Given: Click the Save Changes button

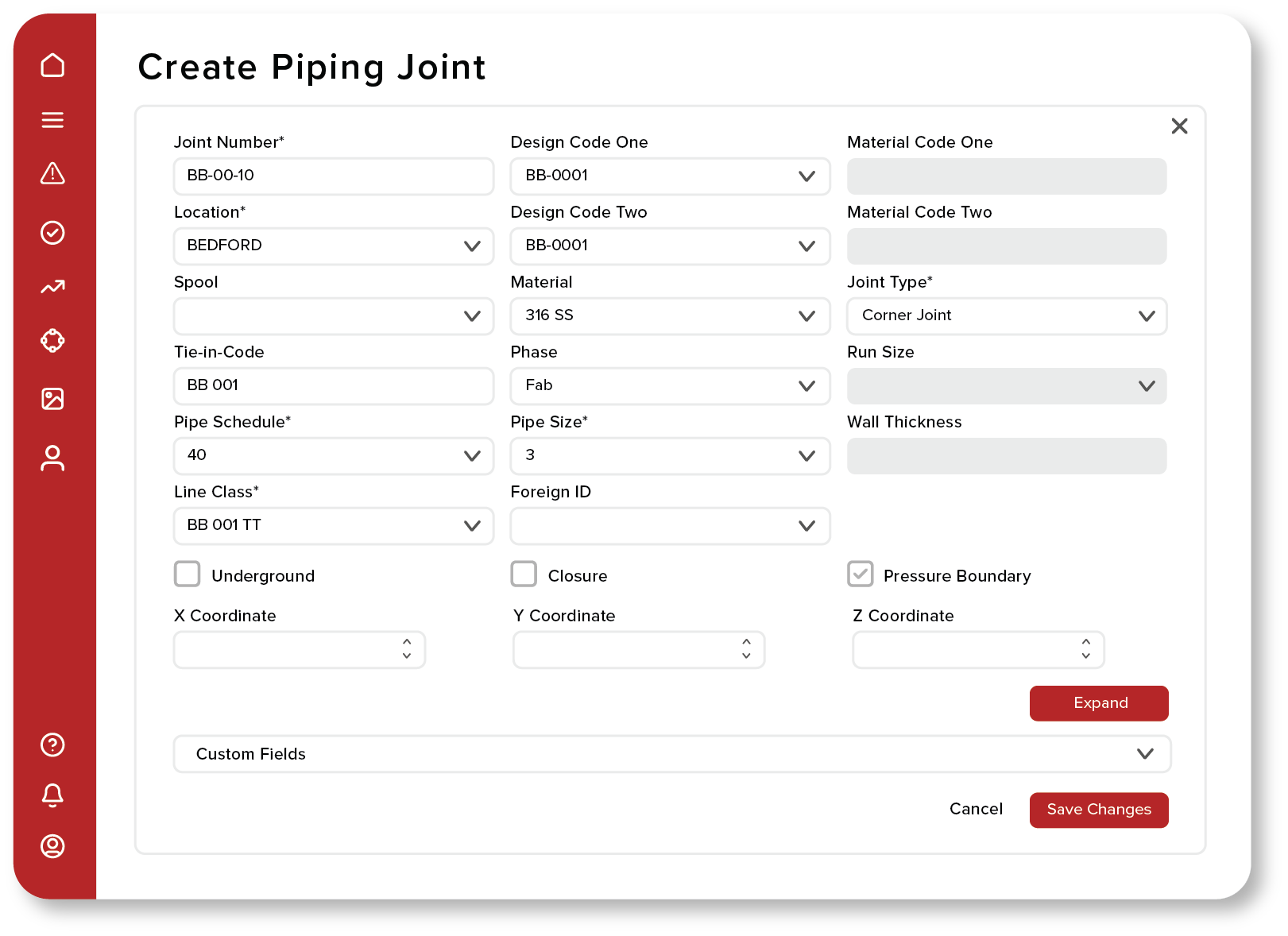Looking at the screenshot, I should 1098,810.
